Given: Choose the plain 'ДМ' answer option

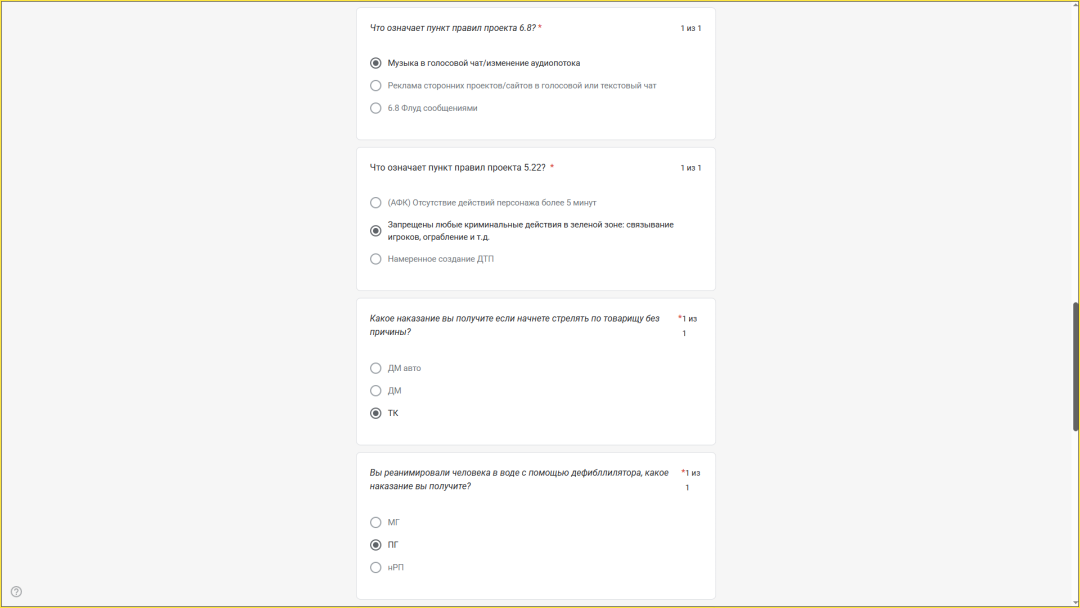Looking at the screenshot, I should coord(376,391).
